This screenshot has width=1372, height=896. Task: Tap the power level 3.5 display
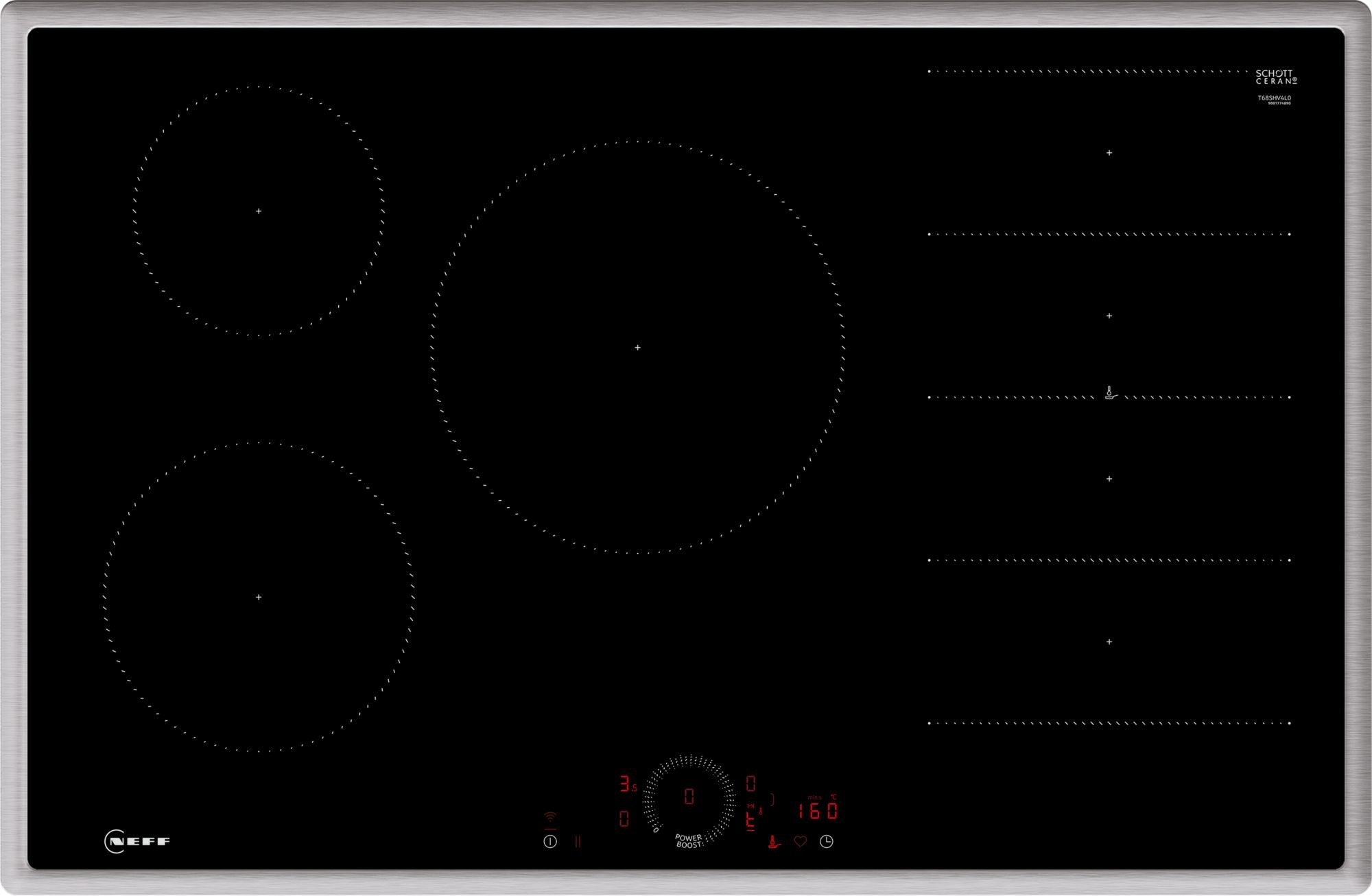[x=627, y=783]
